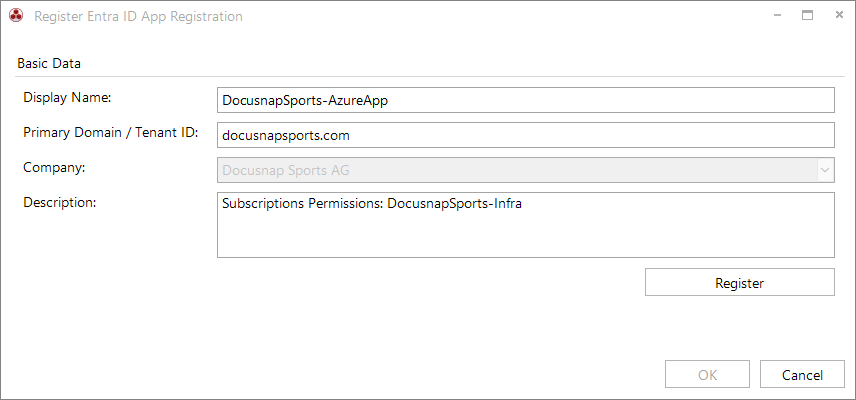Click the Company label

coord(55,168)
